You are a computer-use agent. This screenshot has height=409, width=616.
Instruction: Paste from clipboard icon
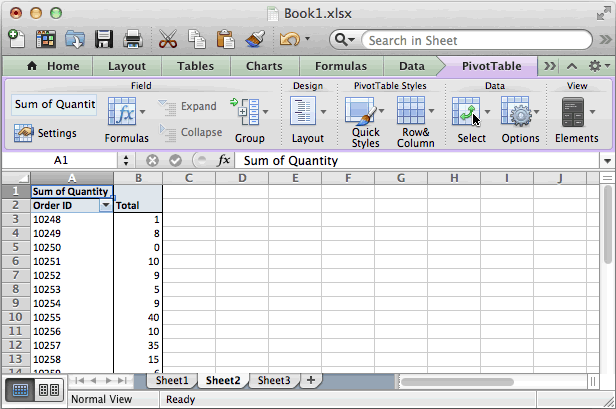click(x=226, y=39)
